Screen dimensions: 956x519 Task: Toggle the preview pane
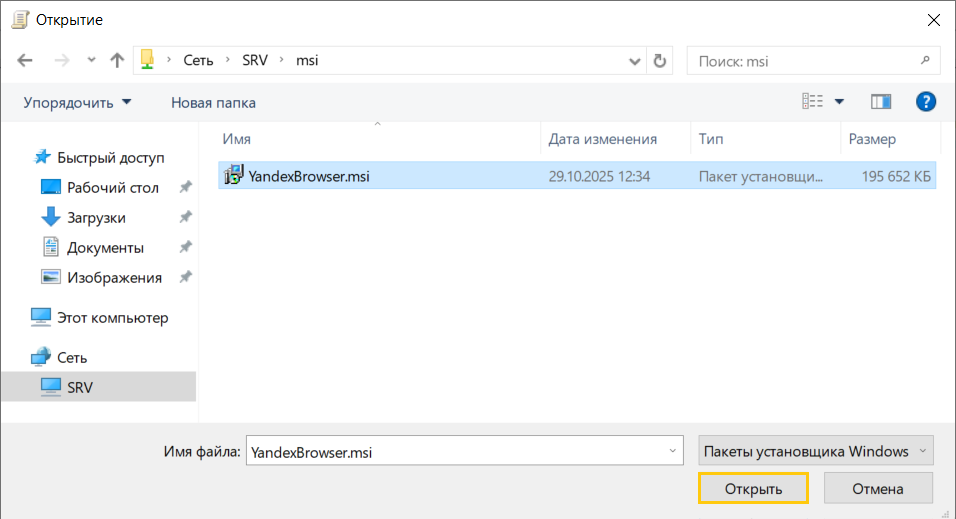[x=881, y=102]
